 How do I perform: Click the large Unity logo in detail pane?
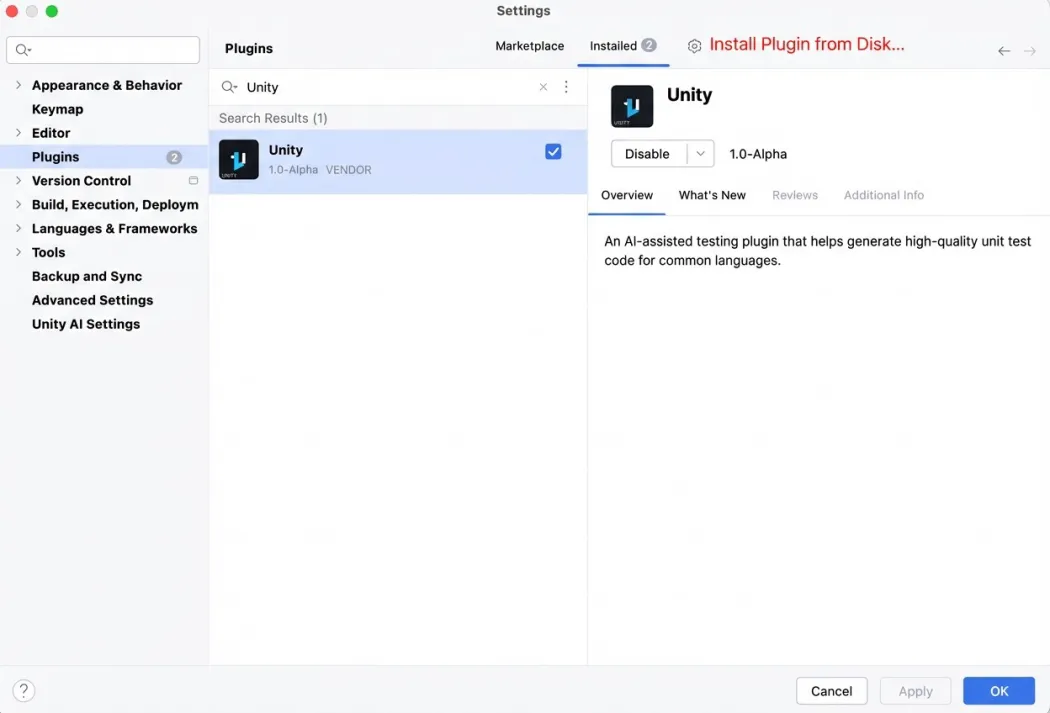[632, 106]
